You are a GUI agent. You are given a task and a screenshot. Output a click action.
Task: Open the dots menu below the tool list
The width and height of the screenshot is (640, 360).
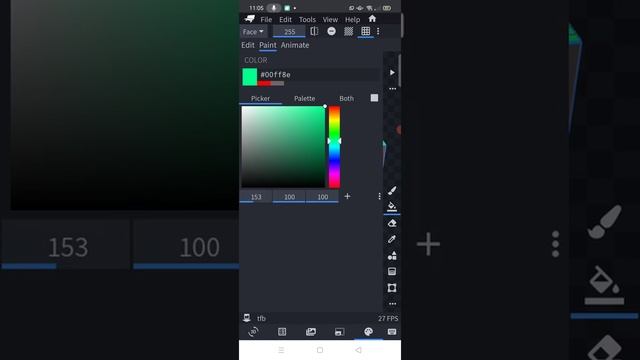click(392, 304)
